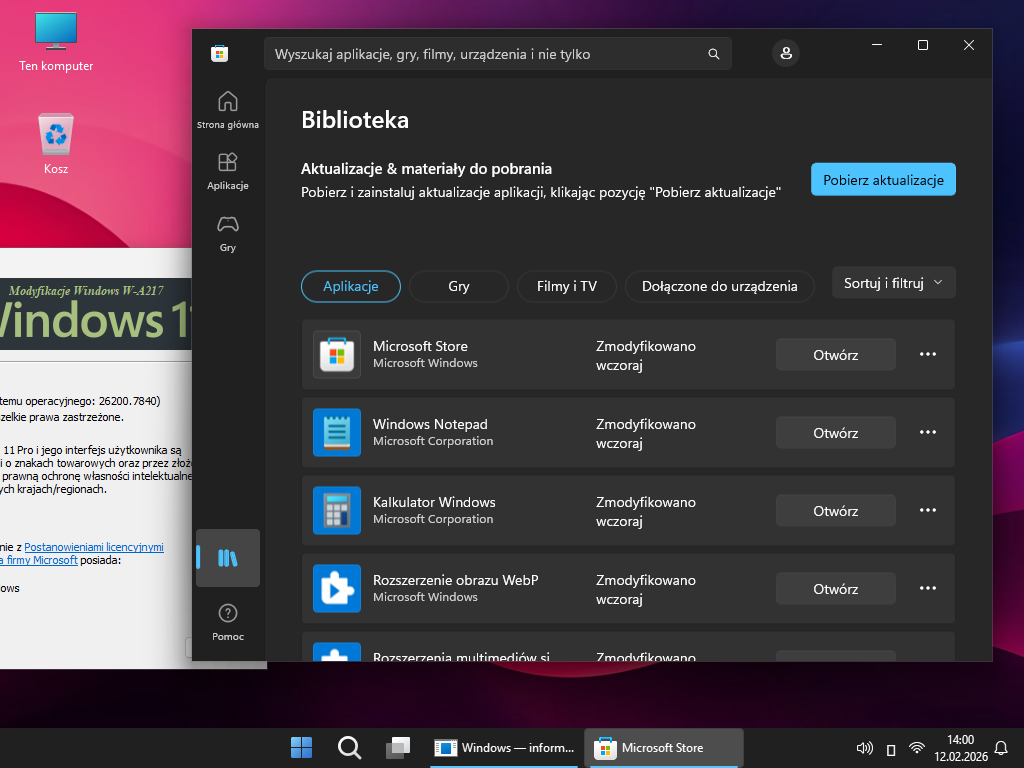Click the user account profile icon
Viewport: 1024px width, 768px height.
(786, 54)
